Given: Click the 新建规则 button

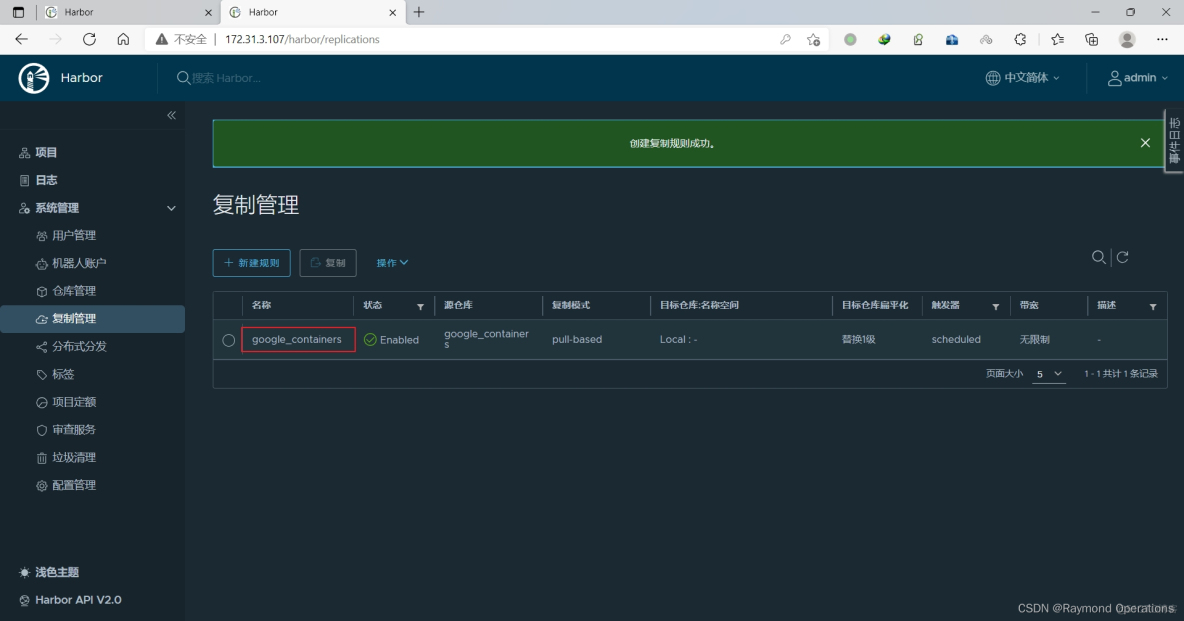Looking at the screenshot, I should [x=251, y=263].
